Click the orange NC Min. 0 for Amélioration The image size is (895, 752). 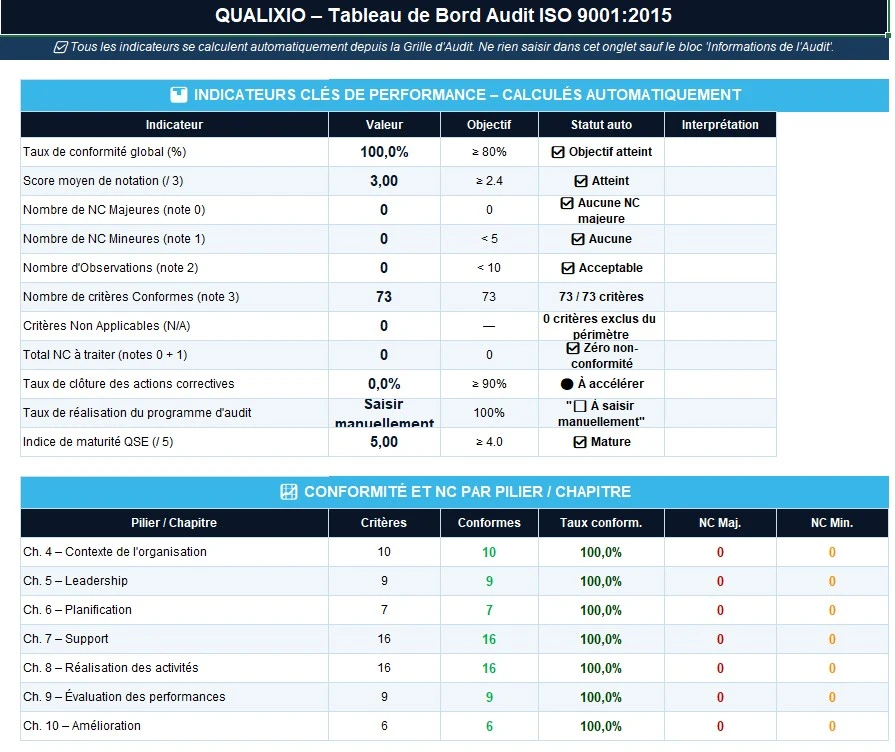pyautogui.click(x=832, y=726)
